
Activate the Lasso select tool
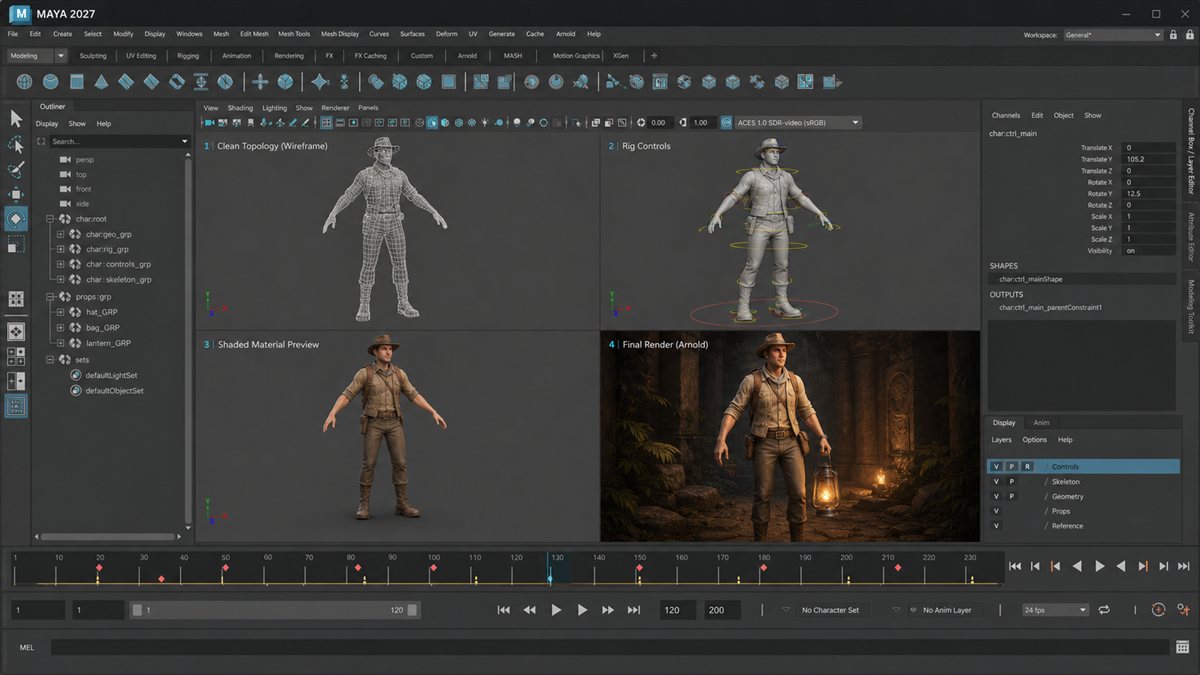[x=16, y=143]
